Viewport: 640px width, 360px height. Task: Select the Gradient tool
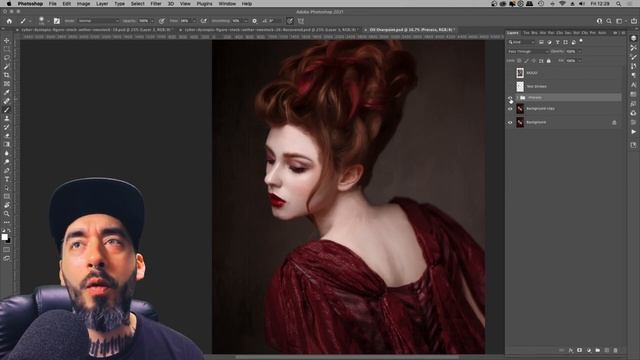[x=7, y=144]
